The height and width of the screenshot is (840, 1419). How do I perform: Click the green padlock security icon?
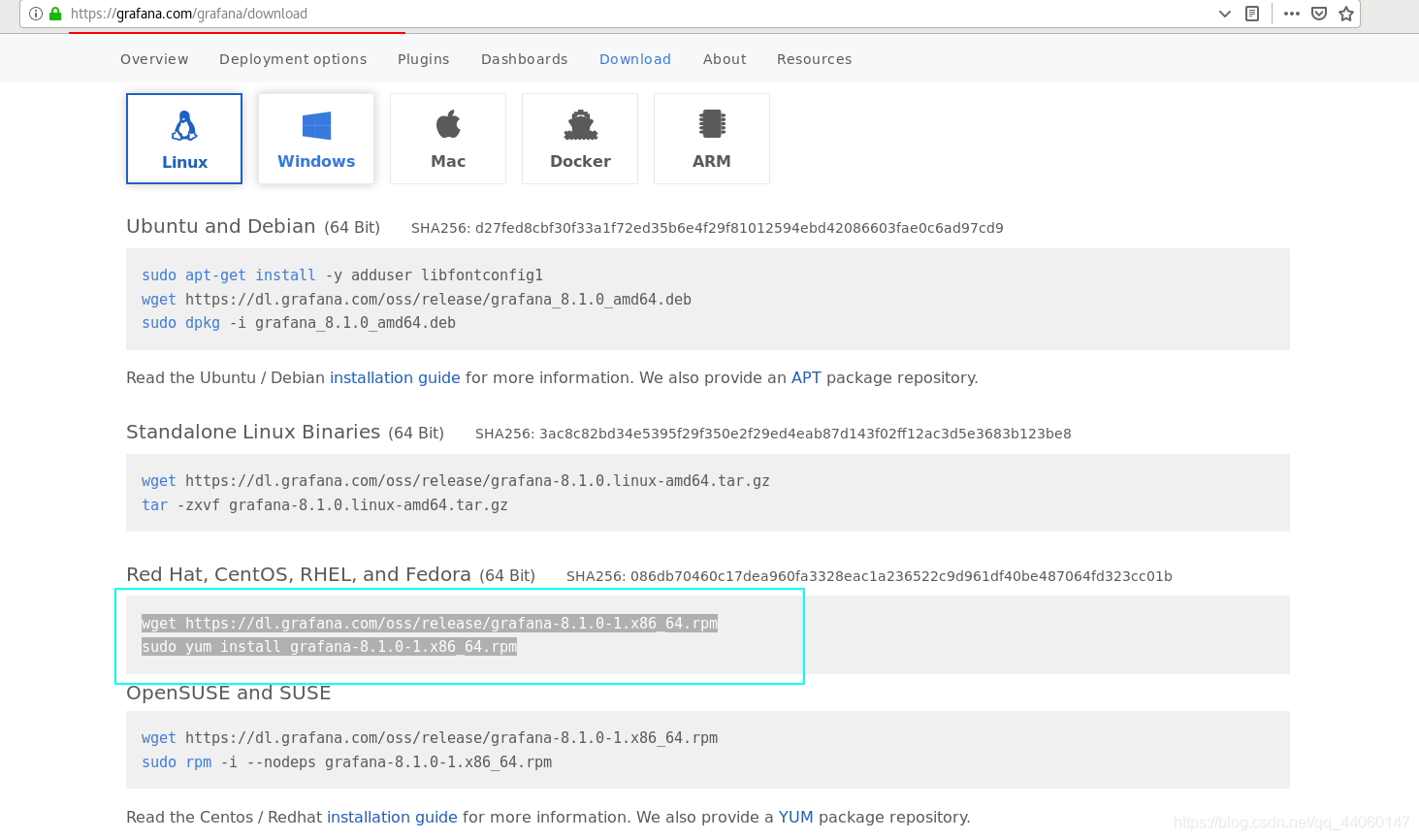point(55,14)
